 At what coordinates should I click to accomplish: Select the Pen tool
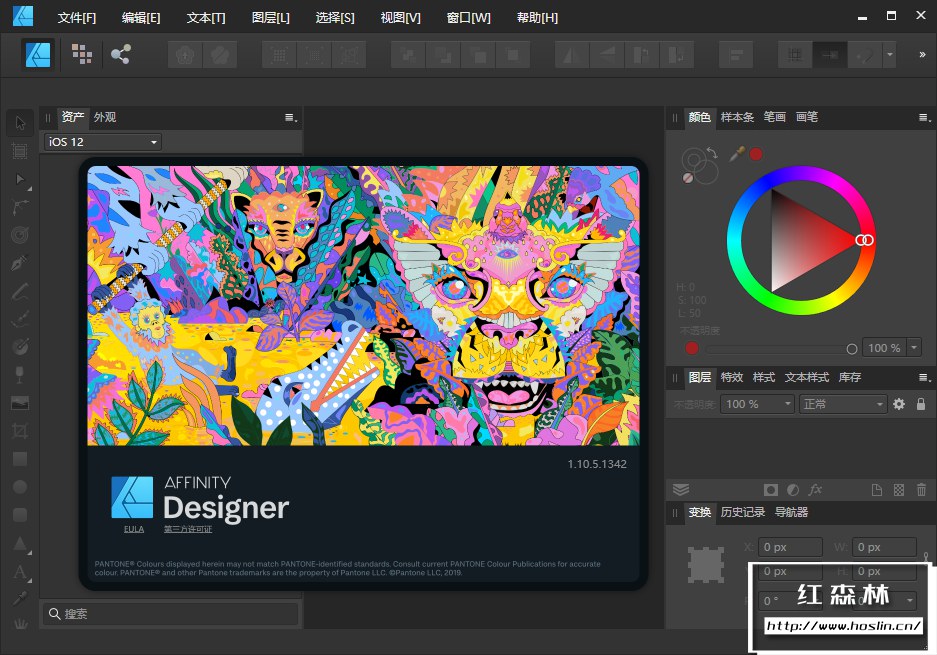20,263
